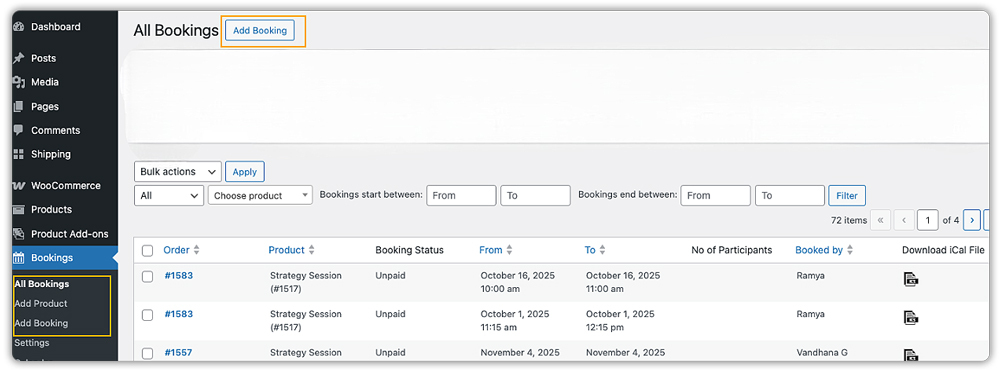Image resolution: width=1000 pixels, height=370 pixels.
Task: Click the current page number field
Action: pyautogui.click(x=928, y=220)
